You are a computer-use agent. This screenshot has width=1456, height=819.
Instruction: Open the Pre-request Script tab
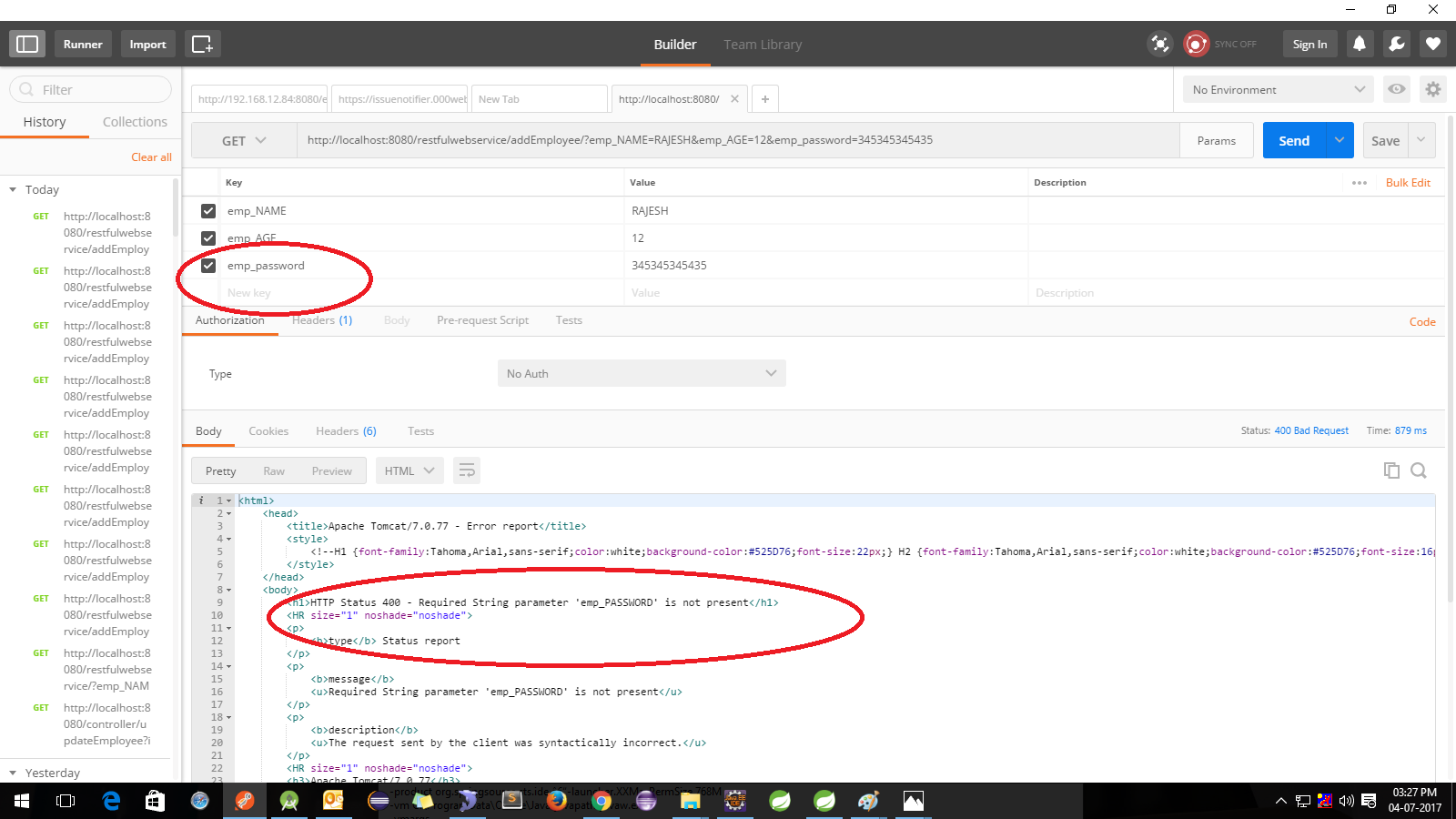click(482, 320)
